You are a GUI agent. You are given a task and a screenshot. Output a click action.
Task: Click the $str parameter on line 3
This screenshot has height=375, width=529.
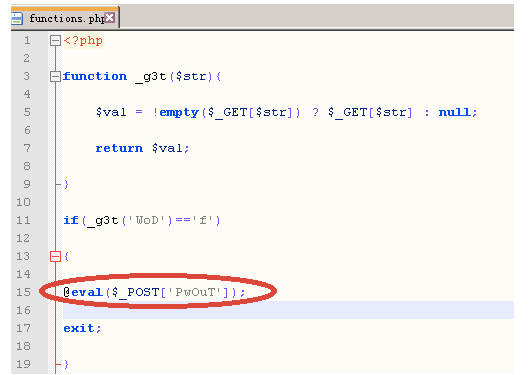[x=191, y=77]
